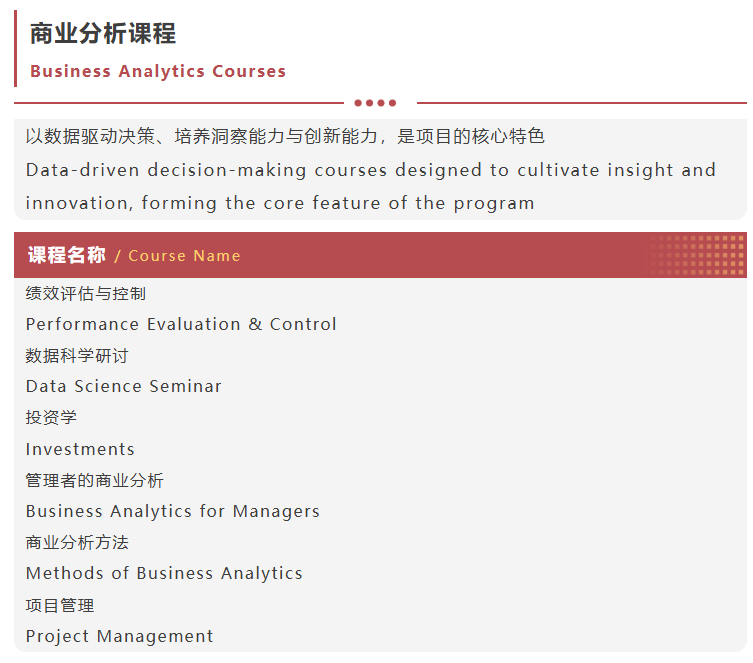Select the 数据科学研讨 course
This screenshot has height=663, width=753.
coord(77,355)
